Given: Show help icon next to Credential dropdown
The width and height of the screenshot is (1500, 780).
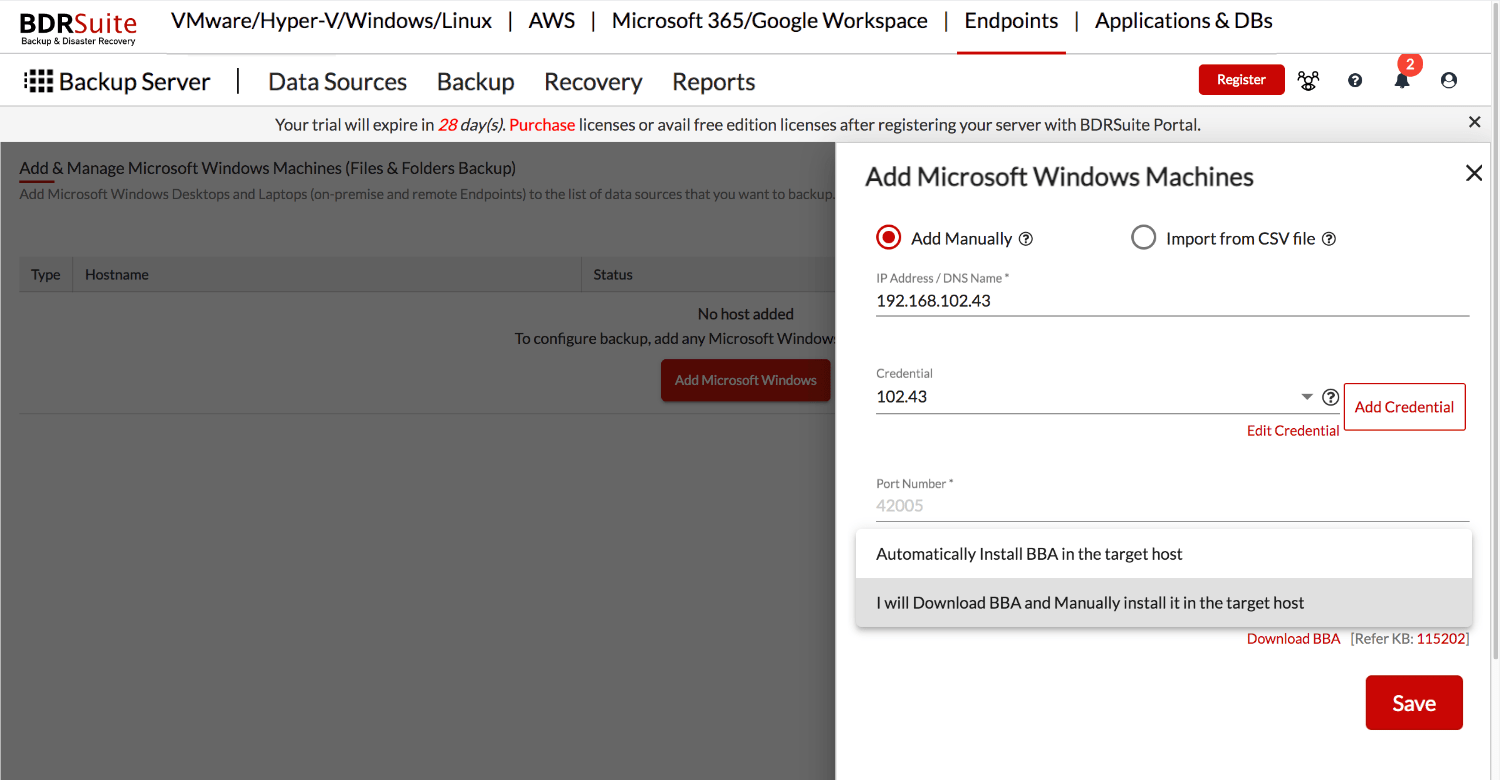Looking at the screenshot, I should pos(1330,397).
